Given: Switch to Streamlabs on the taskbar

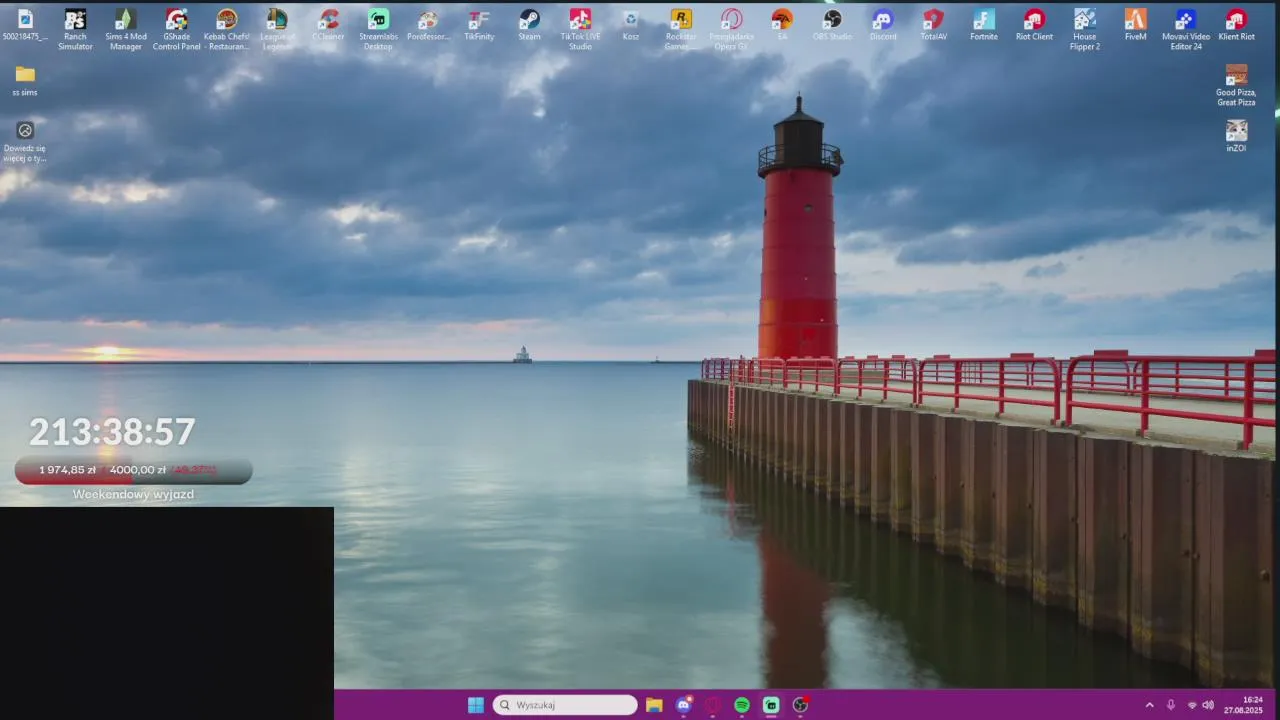Looking at the screenshot, I should pyautogui.click(x=771, y=705).
